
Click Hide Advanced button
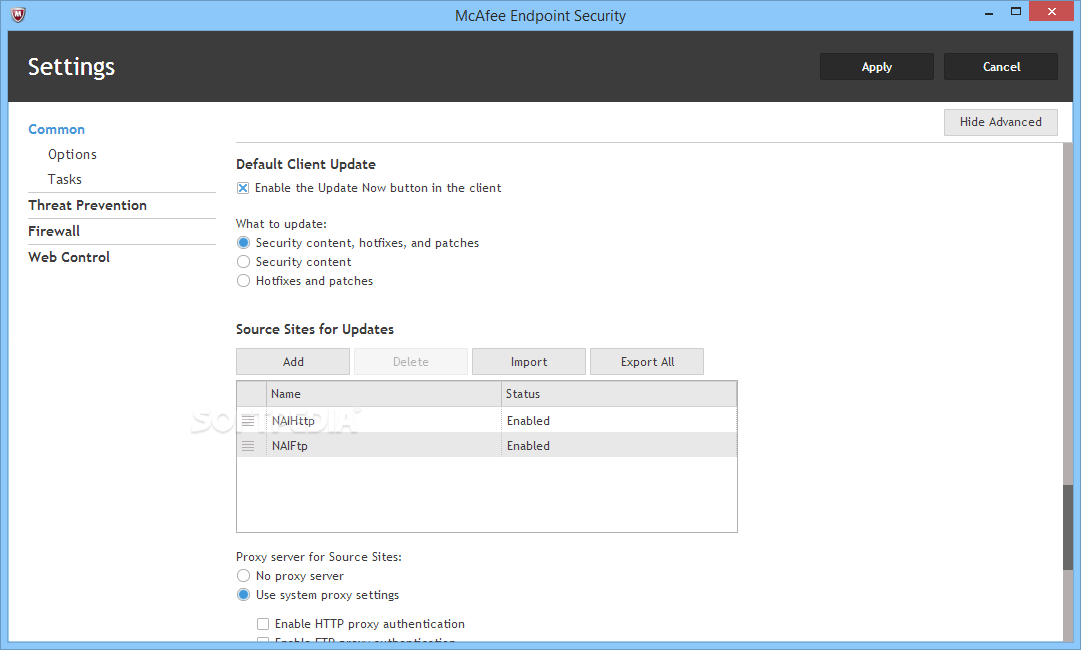[1000, 122]
